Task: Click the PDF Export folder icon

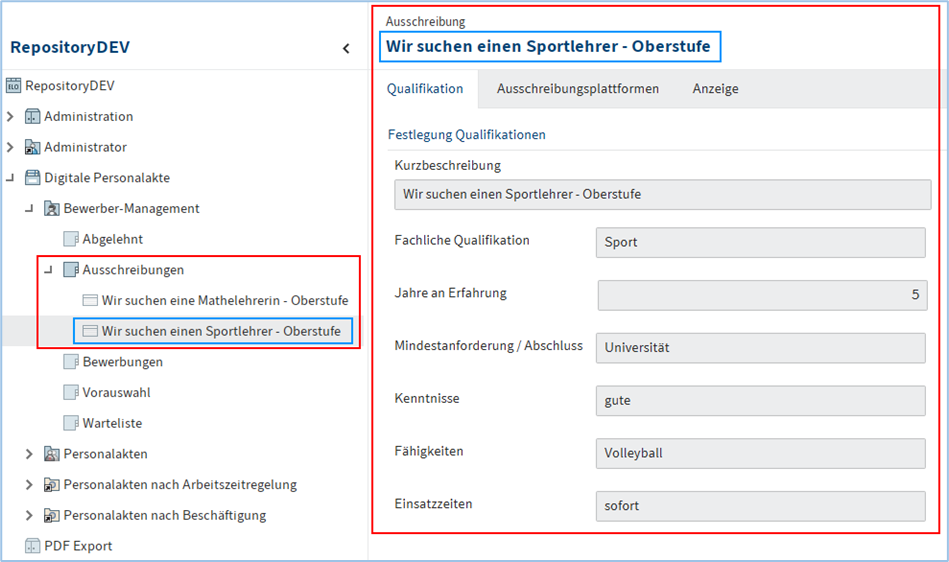Action: 32,546
